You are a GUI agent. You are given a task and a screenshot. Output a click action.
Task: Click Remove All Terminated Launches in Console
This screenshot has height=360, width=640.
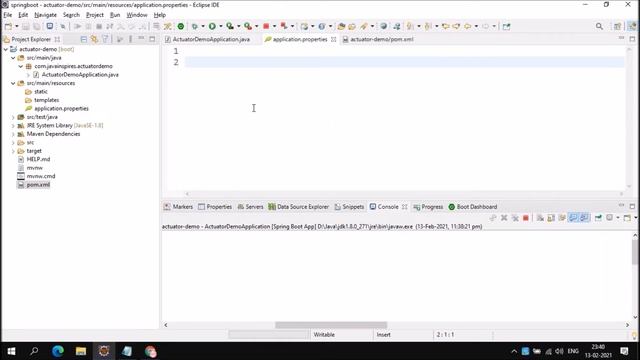(515, 218)
